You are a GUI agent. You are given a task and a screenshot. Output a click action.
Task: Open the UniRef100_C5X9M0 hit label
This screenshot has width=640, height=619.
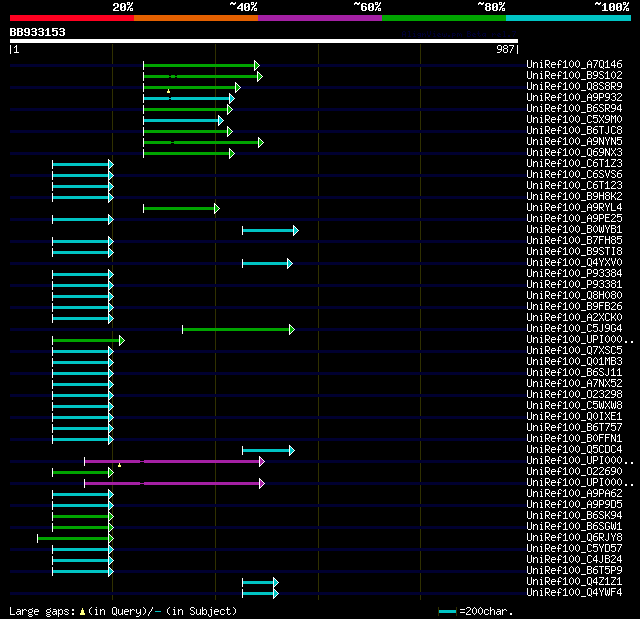click(x=574, y=120)
